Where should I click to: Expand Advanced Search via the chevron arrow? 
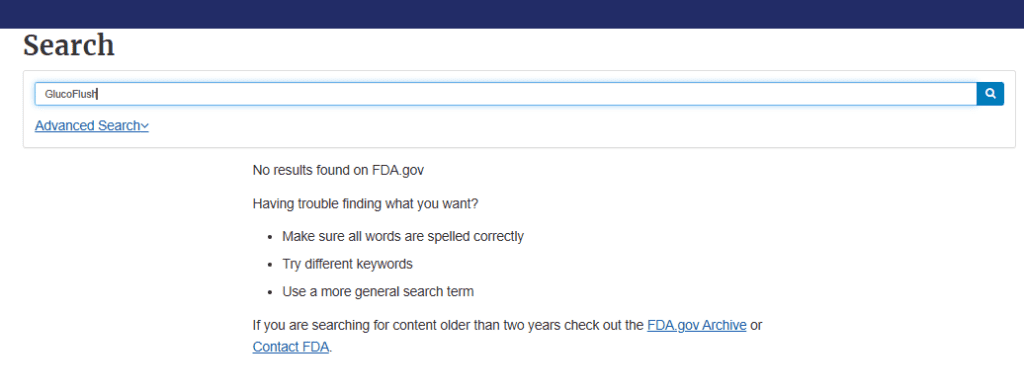coord(145,125)
